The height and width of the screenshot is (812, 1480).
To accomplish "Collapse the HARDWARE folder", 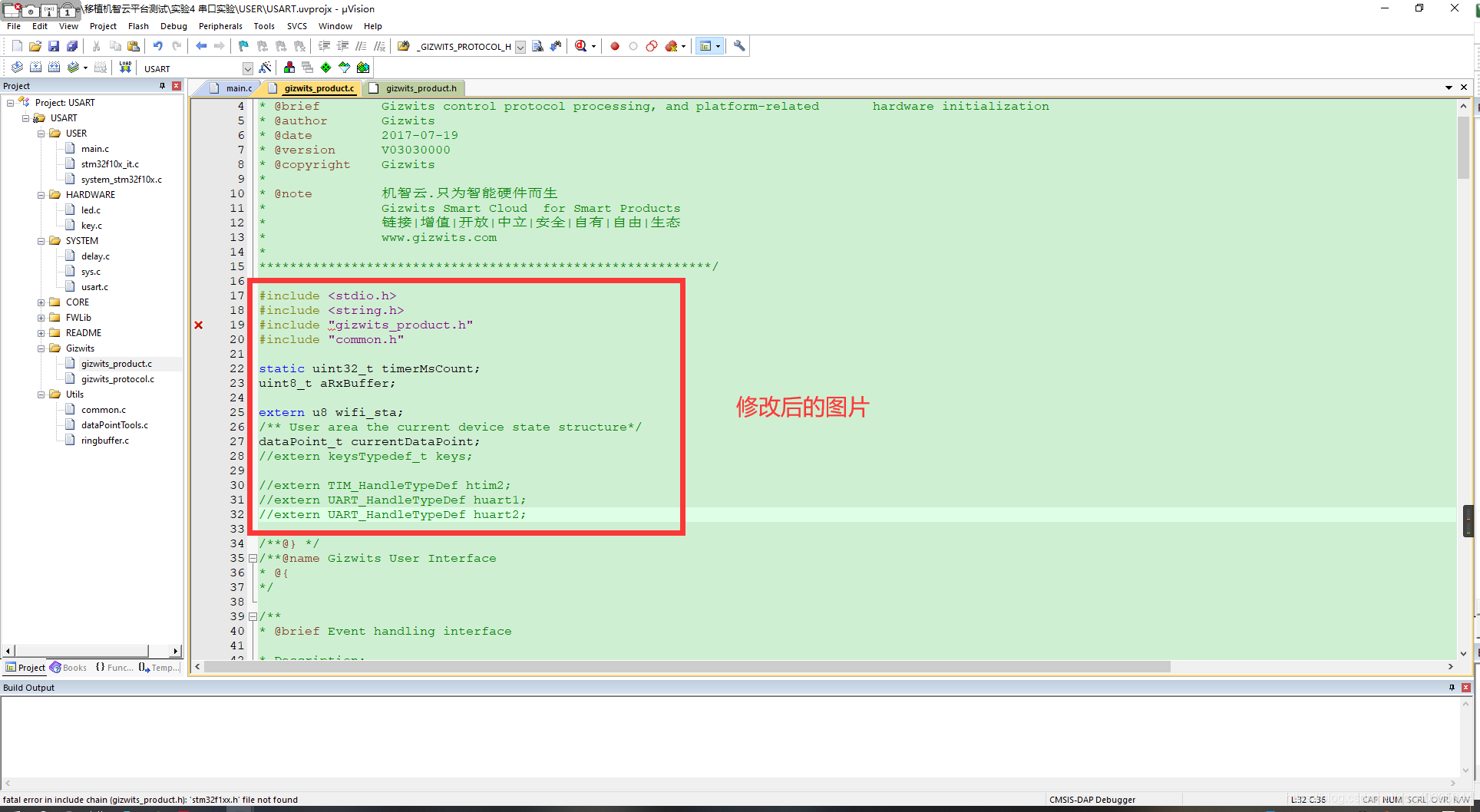I will coord(41,195).
